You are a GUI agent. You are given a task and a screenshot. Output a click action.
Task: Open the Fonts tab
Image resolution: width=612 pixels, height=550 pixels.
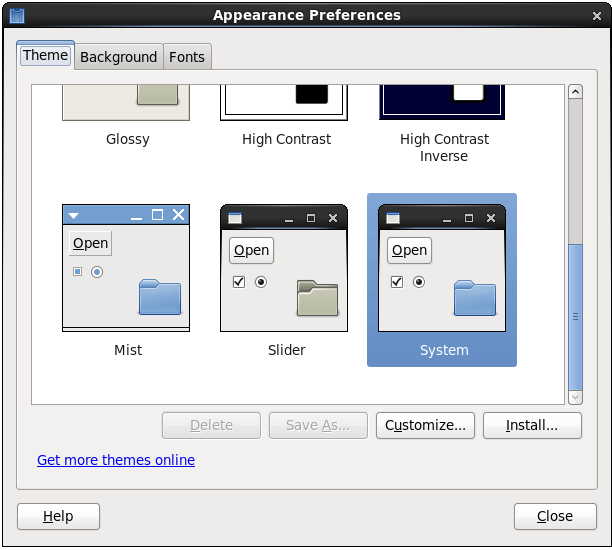[187, 57]
